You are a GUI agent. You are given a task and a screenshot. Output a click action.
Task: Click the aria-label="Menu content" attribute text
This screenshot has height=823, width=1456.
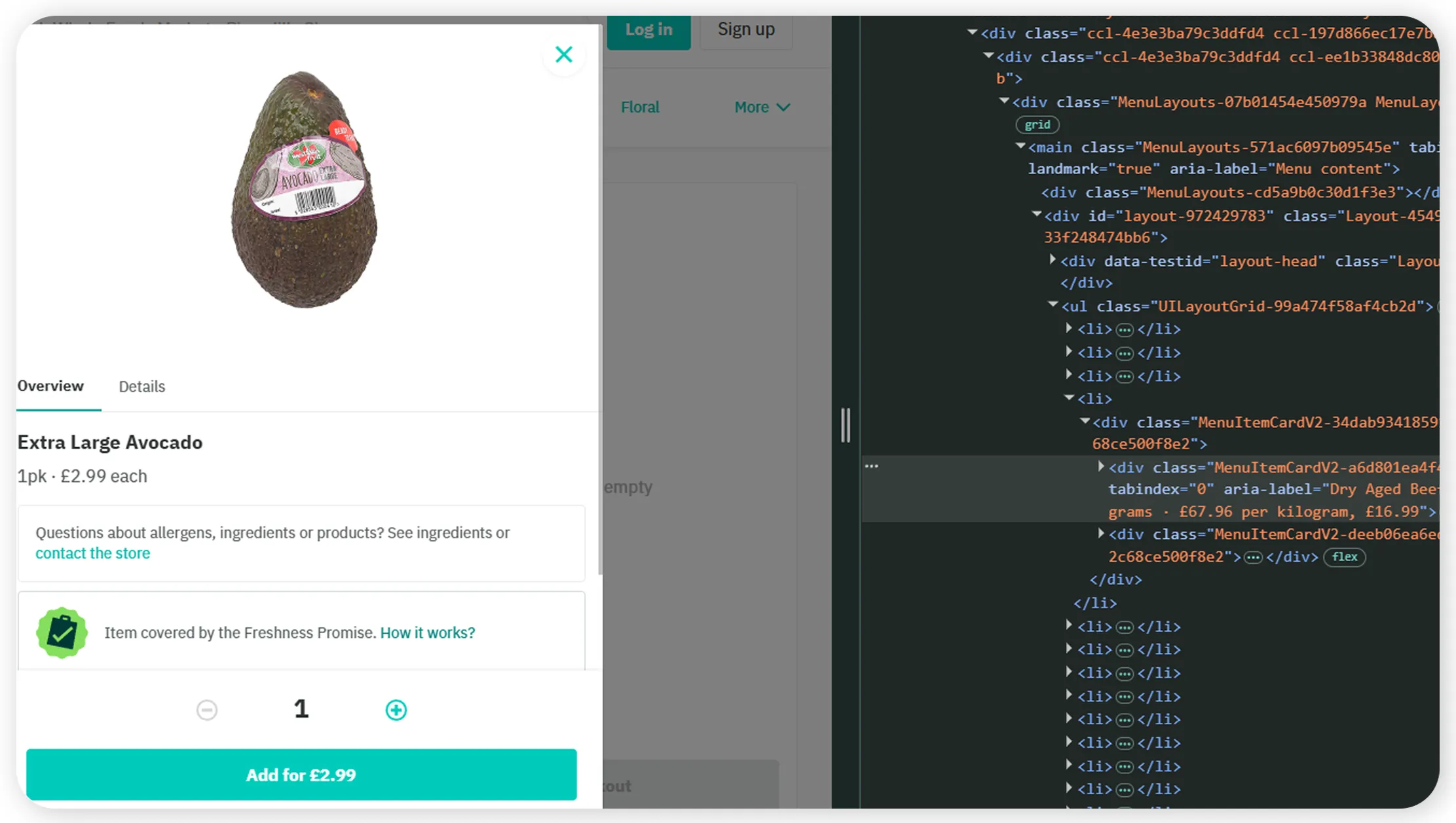[1280, 169]
